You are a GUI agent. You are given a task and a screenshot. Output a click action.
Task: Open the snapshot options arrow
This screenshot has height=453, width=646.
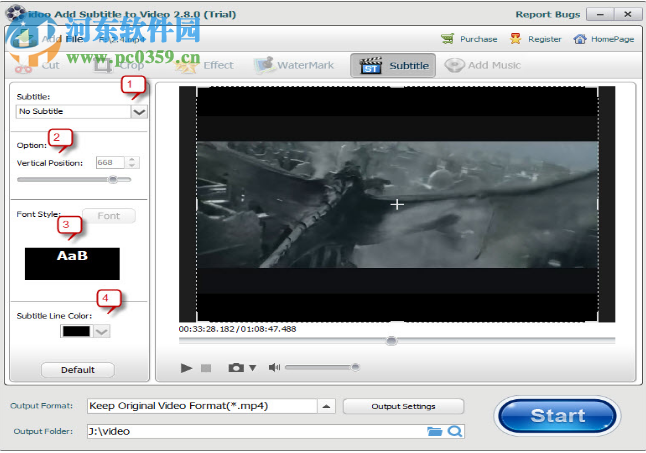(253, 368)
